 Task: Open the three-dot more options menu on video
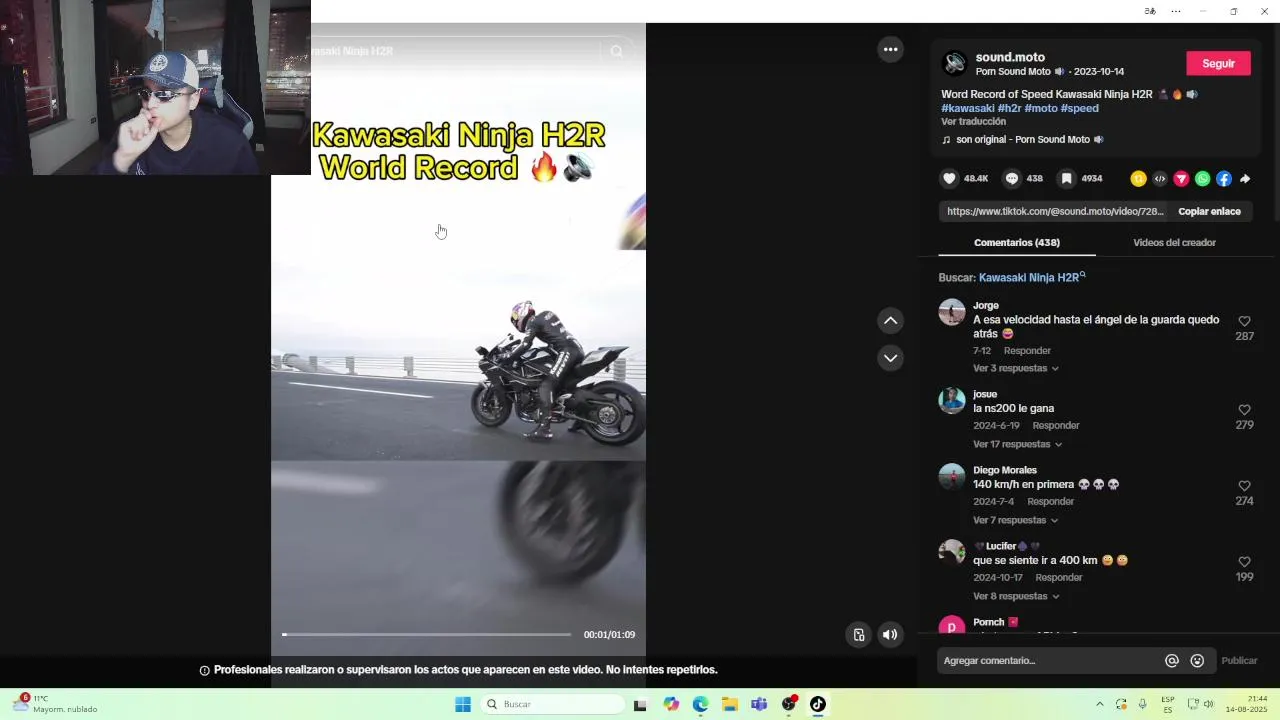coord(890,49)
